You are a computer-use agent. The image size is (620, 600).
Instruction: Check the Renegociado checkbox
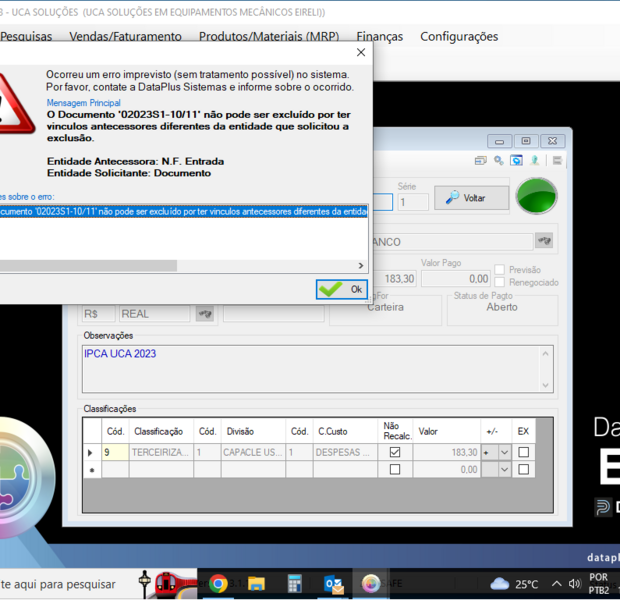pyautogui.click(x=500, y=282)
